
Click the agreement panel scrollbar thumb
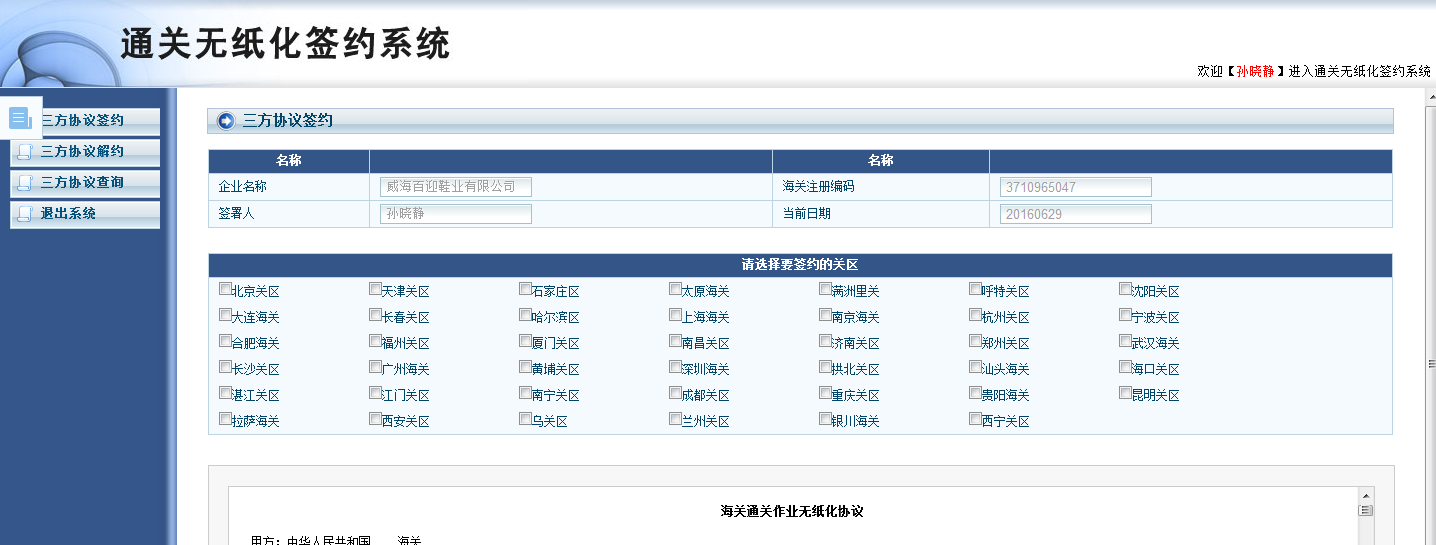click(1365, 510)
